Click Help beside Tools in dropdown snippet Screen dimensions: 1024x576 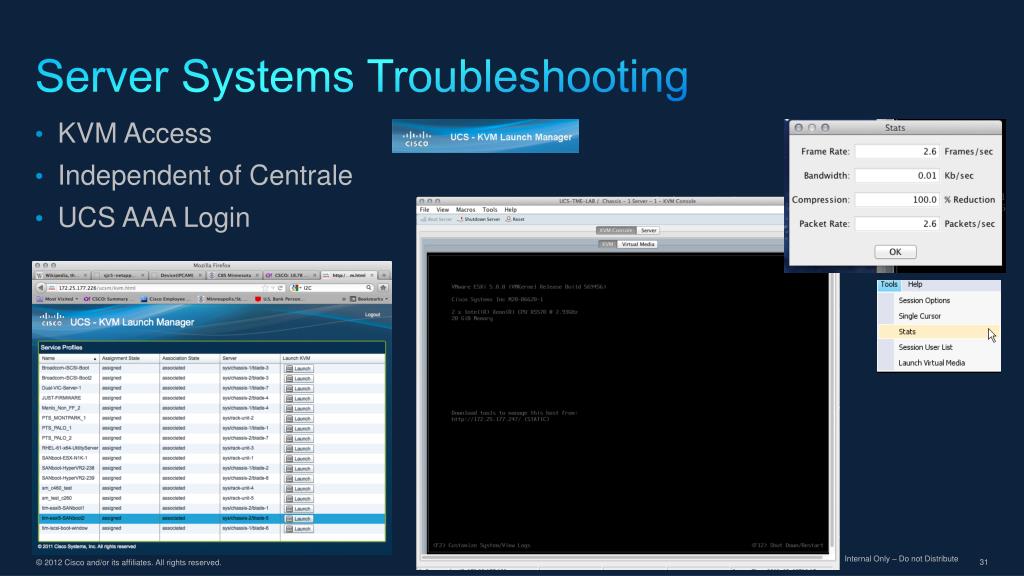[915, 285]
